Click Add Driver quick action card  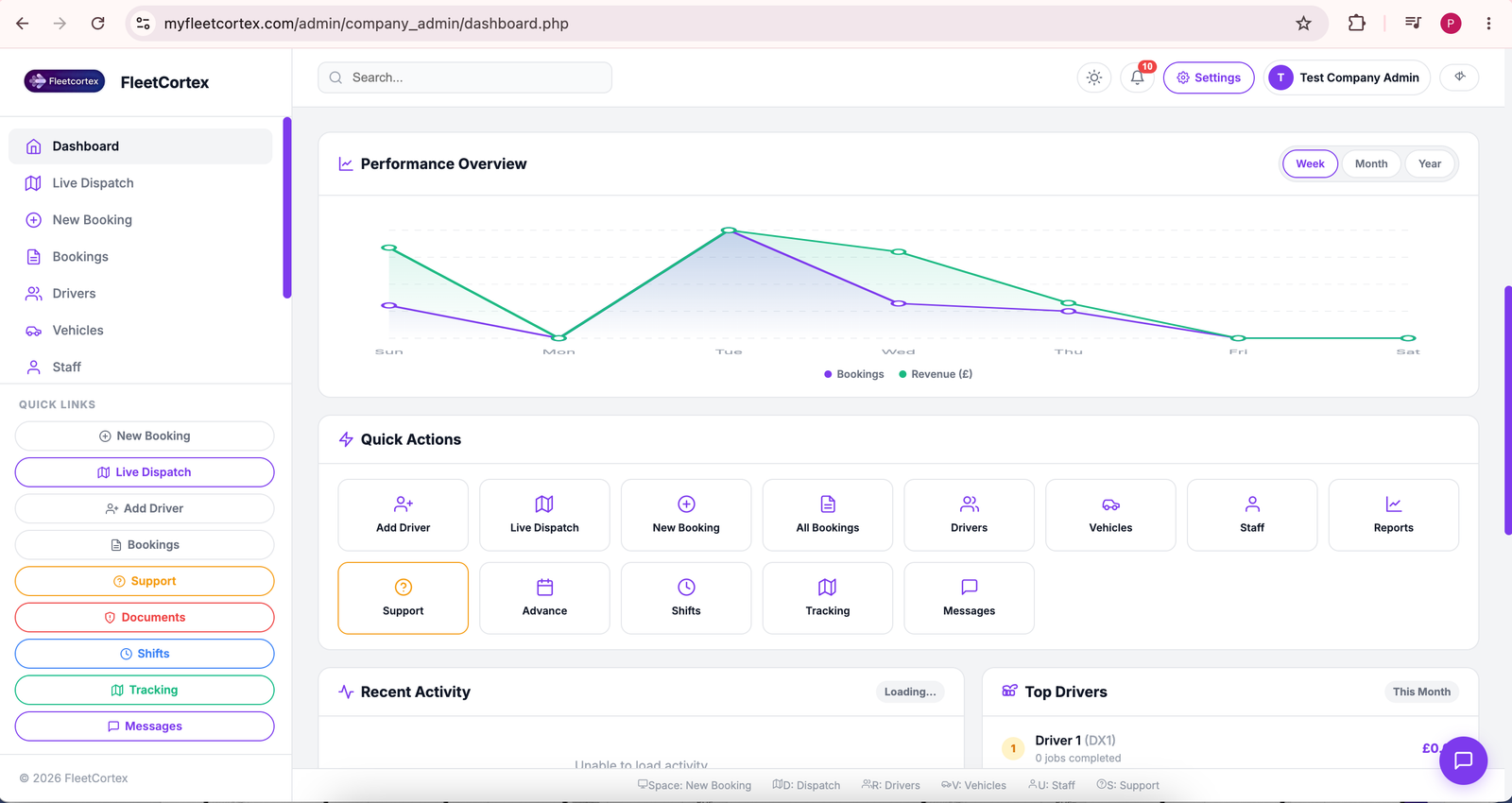click(404, 515)
